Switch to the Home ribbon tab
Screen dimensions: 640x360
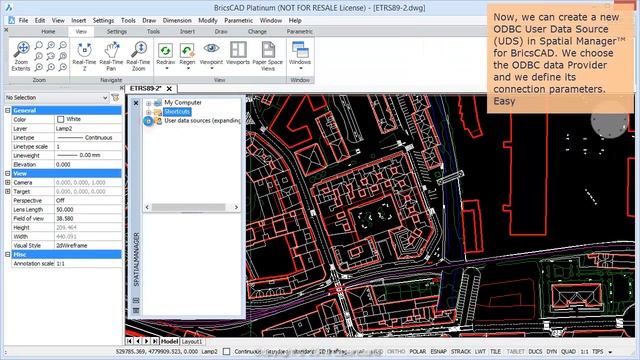48,31
